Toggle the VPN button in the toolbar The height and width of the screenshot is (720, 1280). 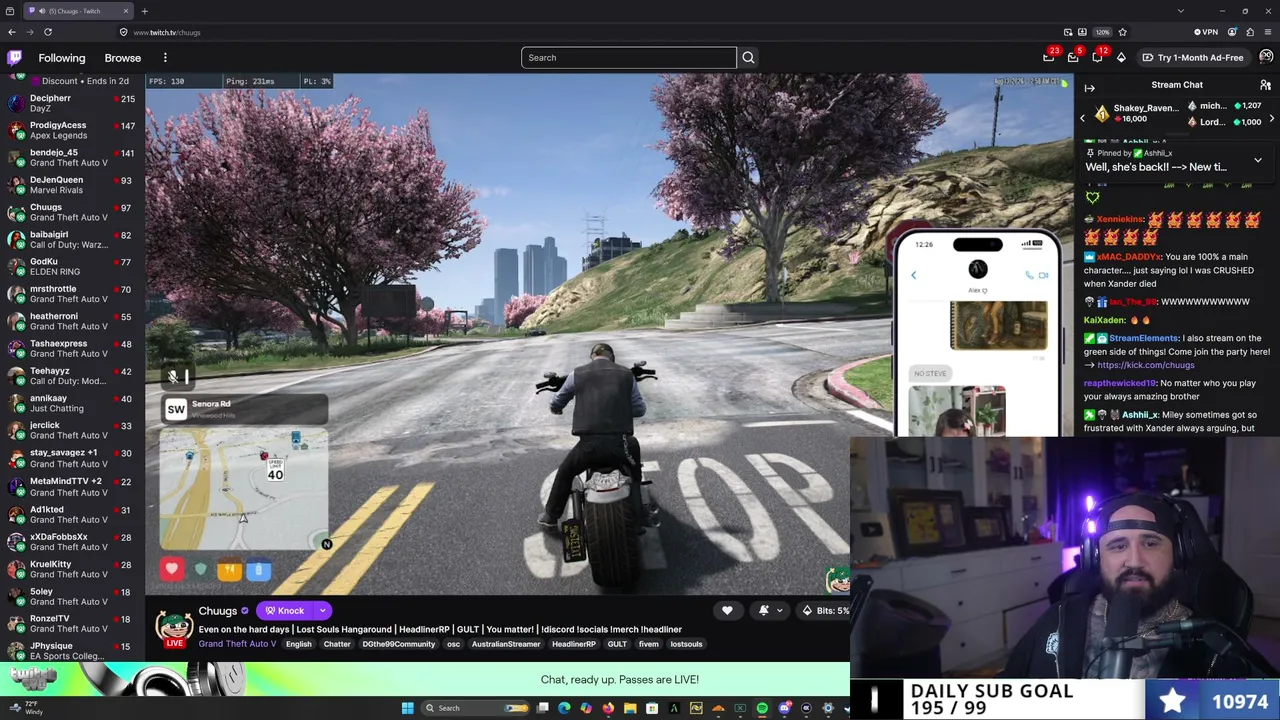(x=1205, y=32)
